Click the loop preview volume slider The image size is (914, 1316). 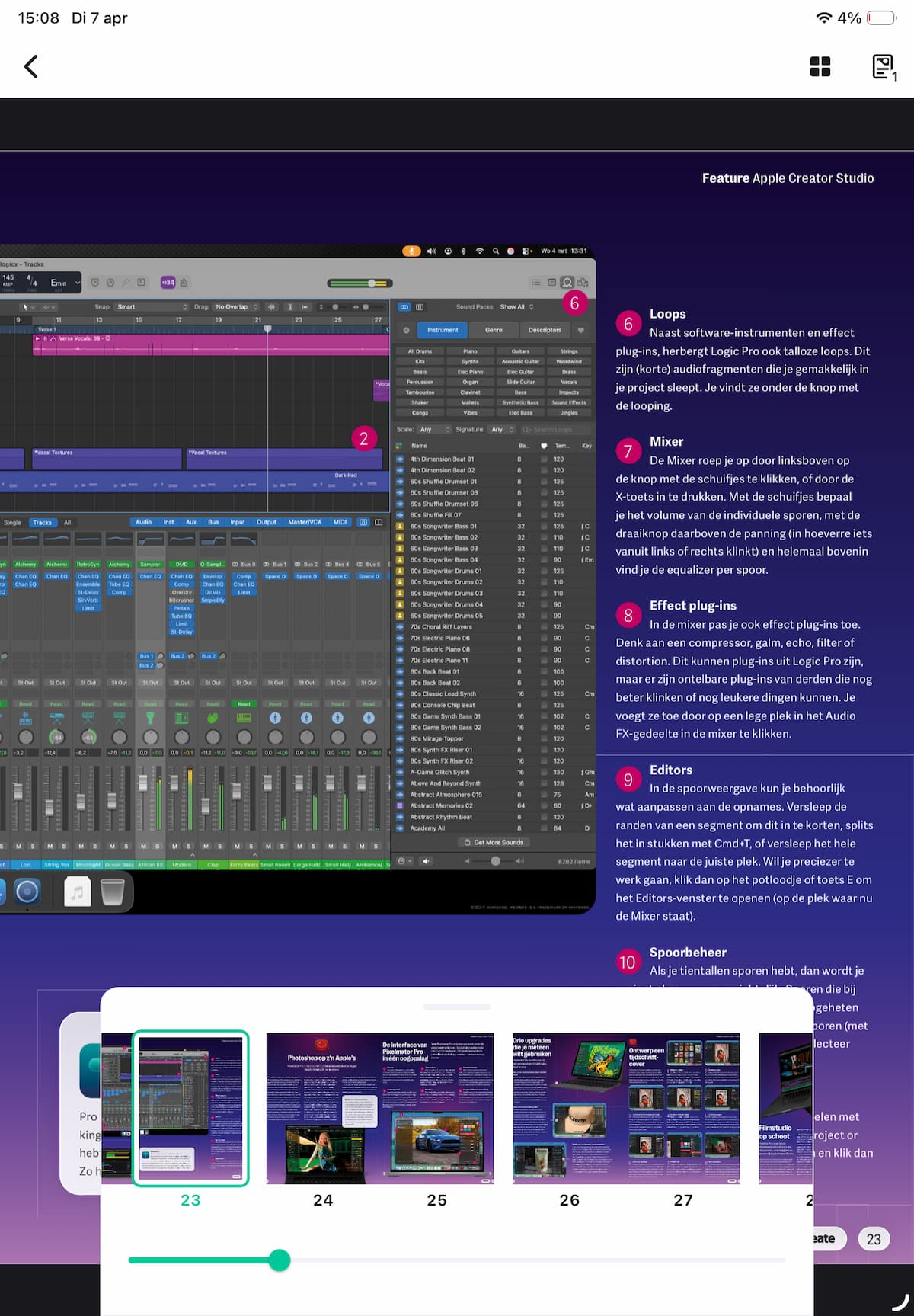tap(495, 860)
